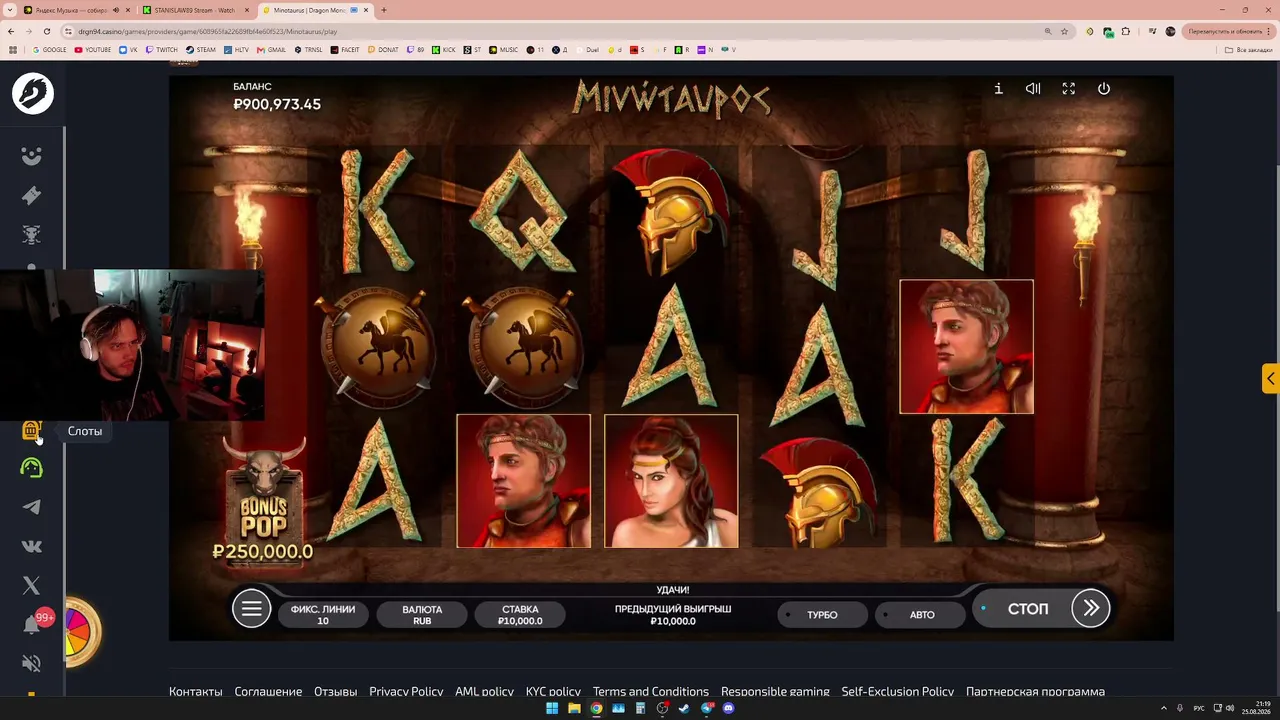The height and width of the screenshot is (720, 1280).
Task: Click the streamer webcam overlay
Action: (x=132, y=344)
